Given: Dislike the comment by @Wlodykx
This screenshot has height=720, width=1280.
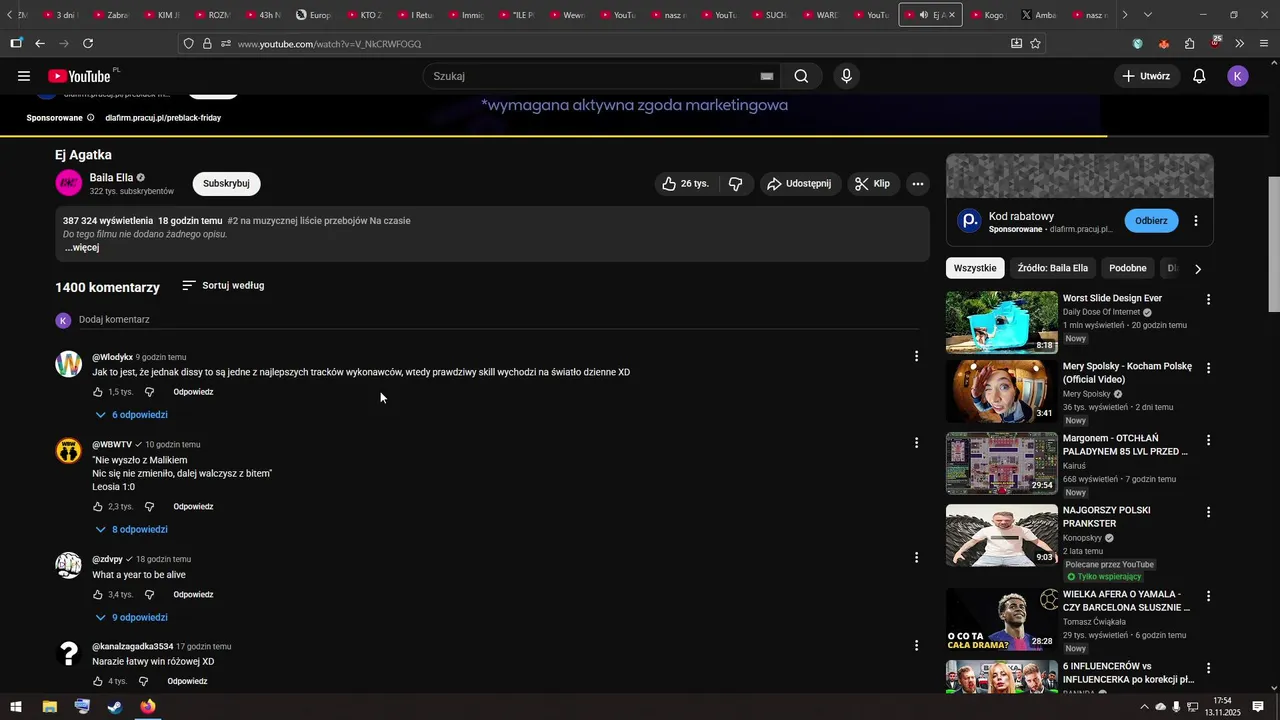Looking at the screenshot, I should 149,392.
